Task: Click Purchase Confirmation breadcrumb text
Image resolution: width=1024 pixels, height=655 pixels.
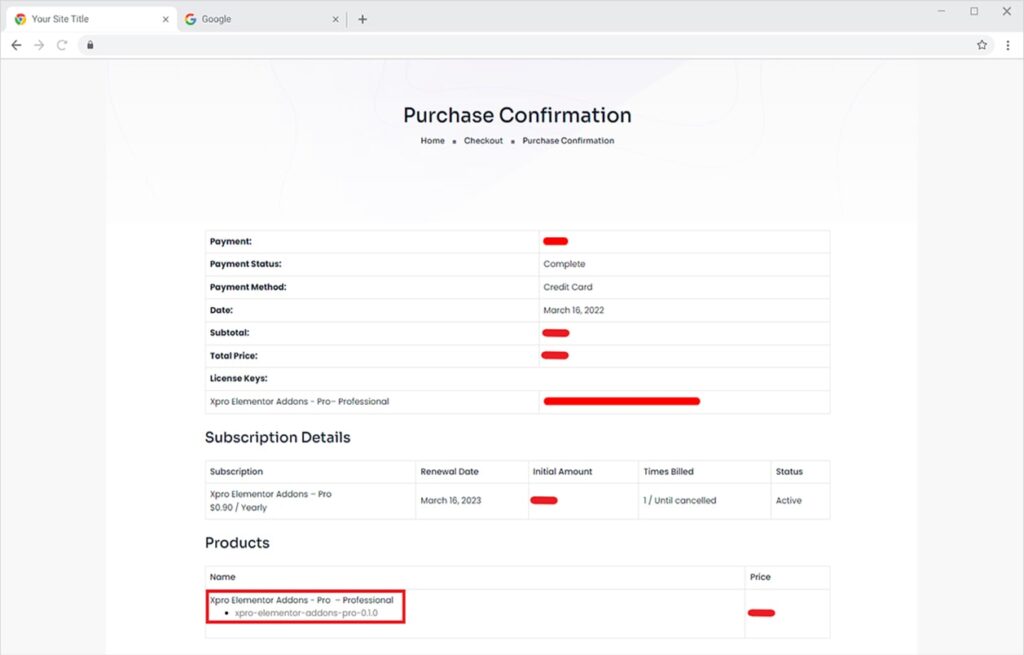Action: 568,141
